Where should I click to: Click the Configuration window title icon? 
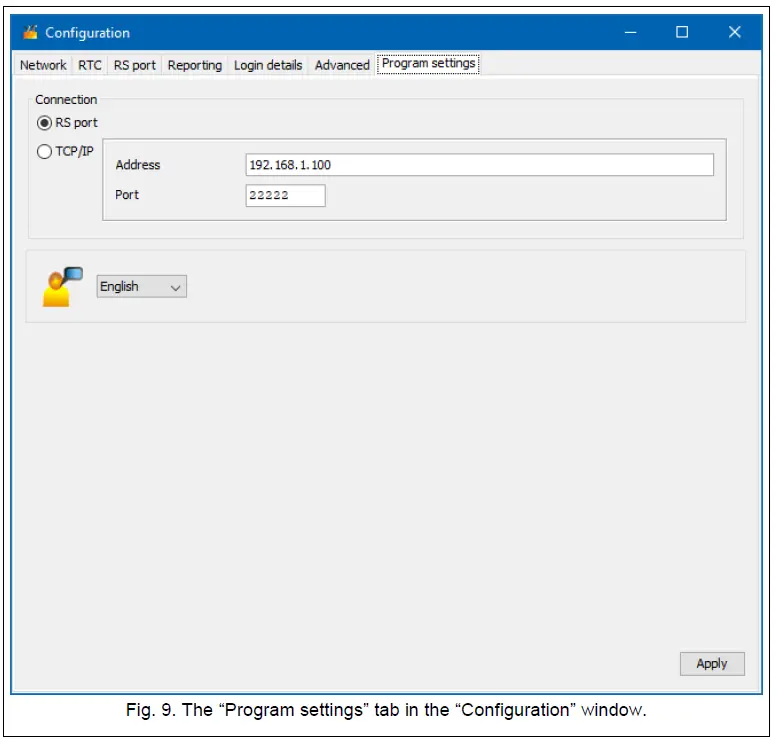[30, 32]
